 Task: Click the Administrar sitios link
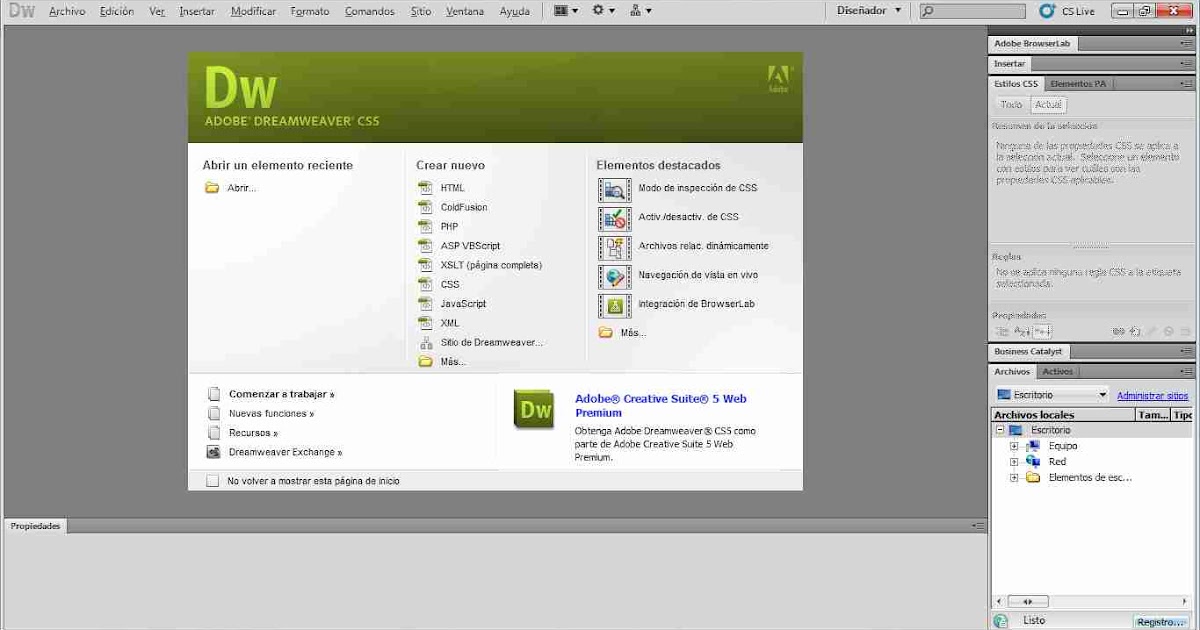click(1153, 396)
